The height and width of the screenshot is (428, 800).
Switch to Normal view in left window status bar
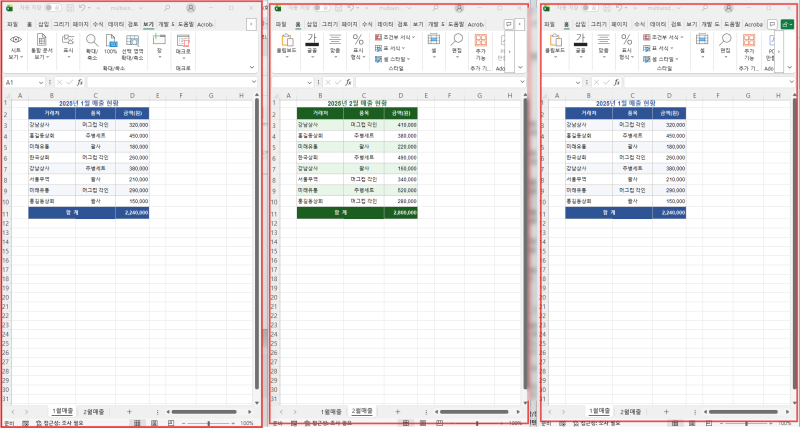(137, 423)
